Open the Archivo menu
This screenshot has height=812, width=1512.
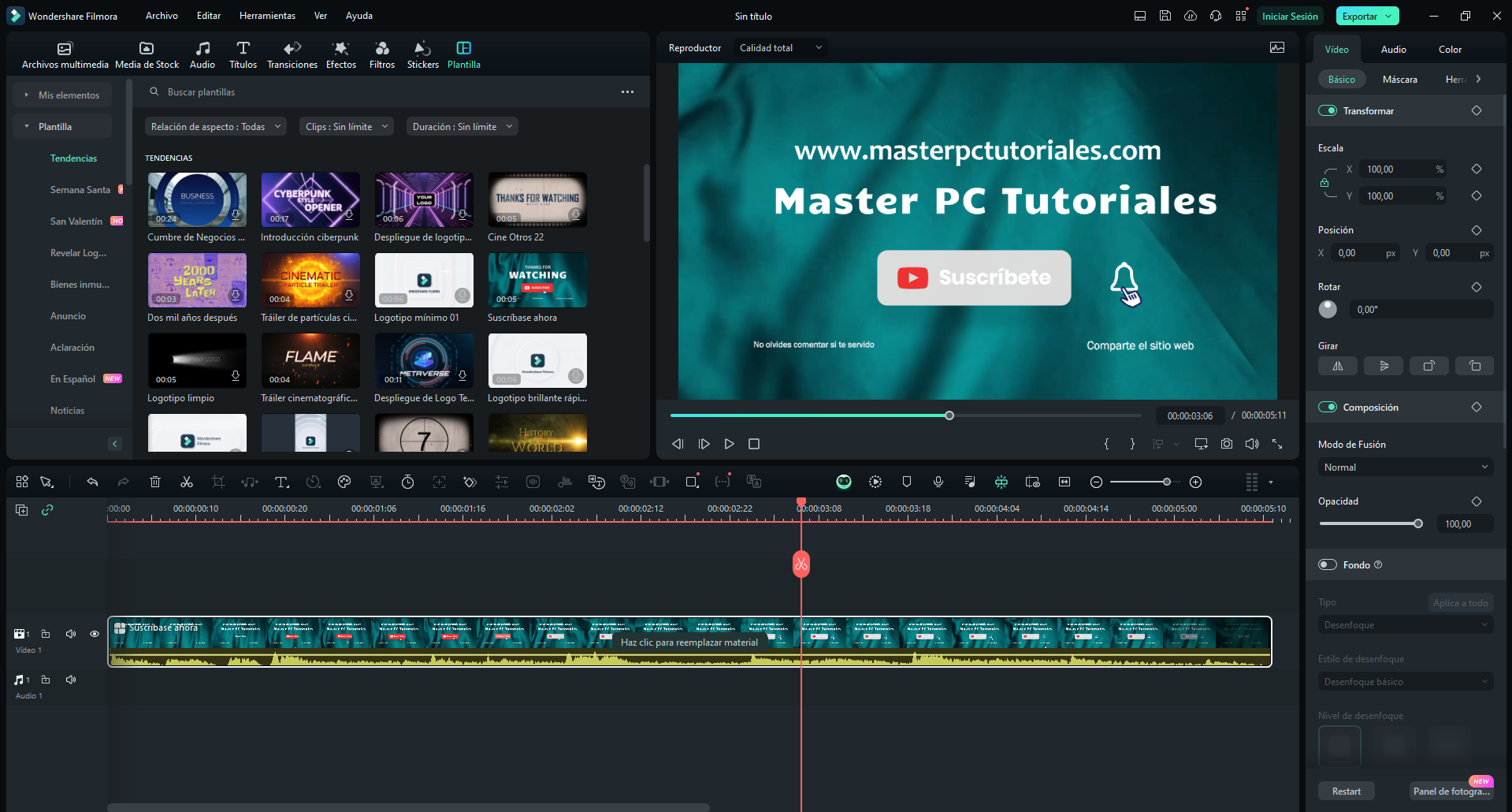[x=162, y=16]
